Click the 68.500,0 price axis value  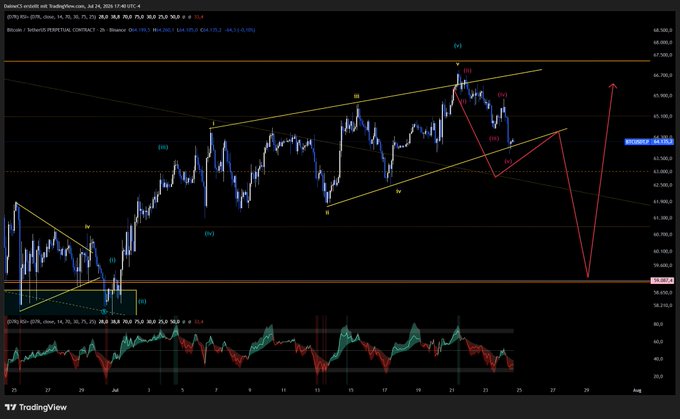point(662,30)
